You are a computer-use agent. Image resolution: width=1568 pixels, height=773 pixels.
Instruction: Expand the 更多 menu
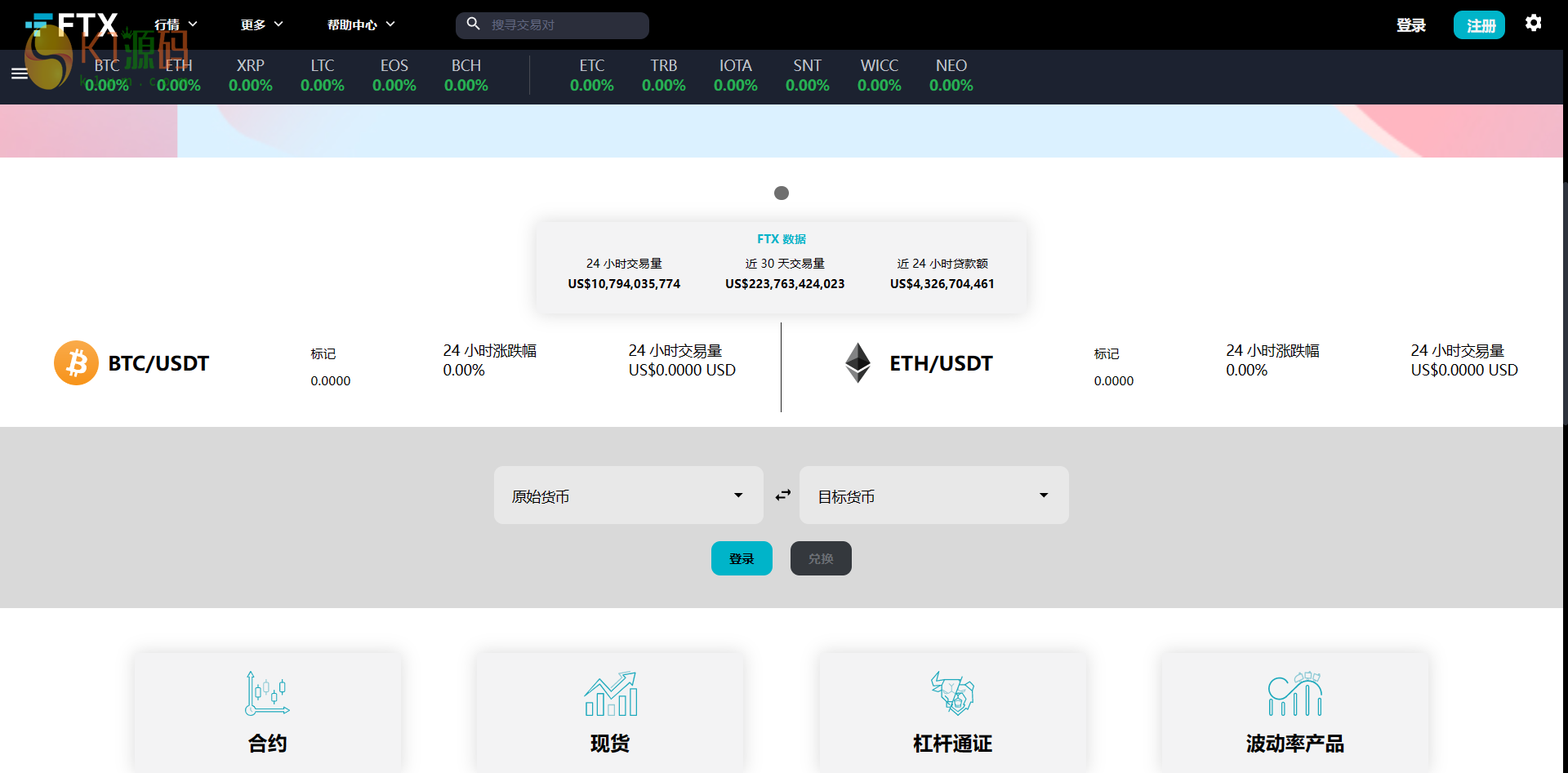(262, 24)
